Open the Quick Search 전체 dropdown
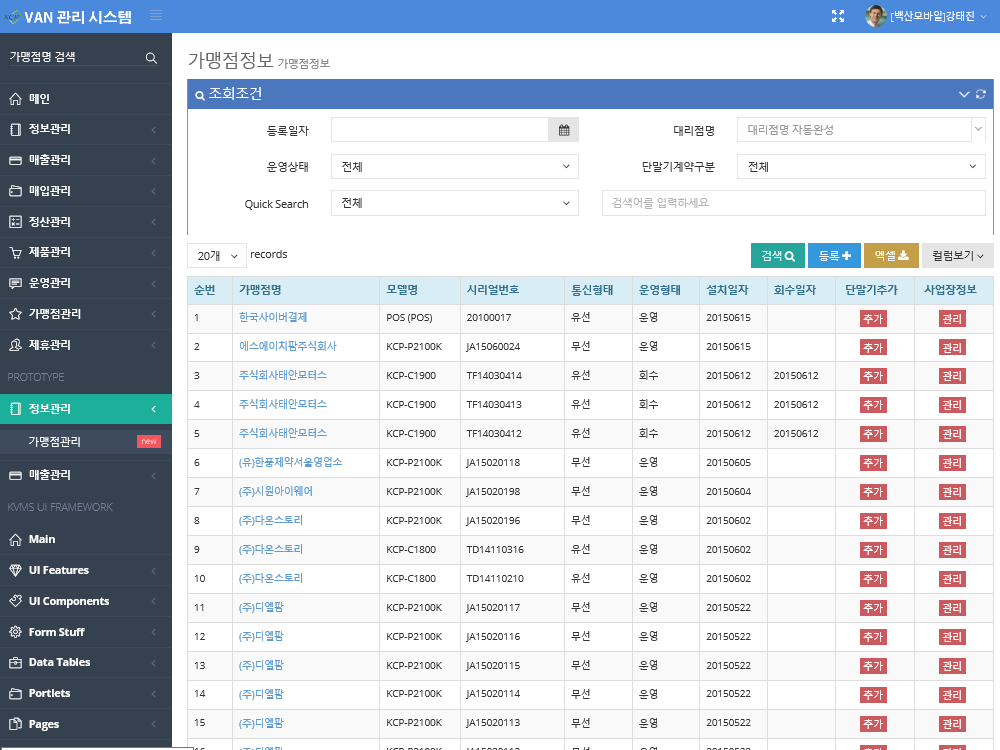1000x750 pixels. point(455,203)
